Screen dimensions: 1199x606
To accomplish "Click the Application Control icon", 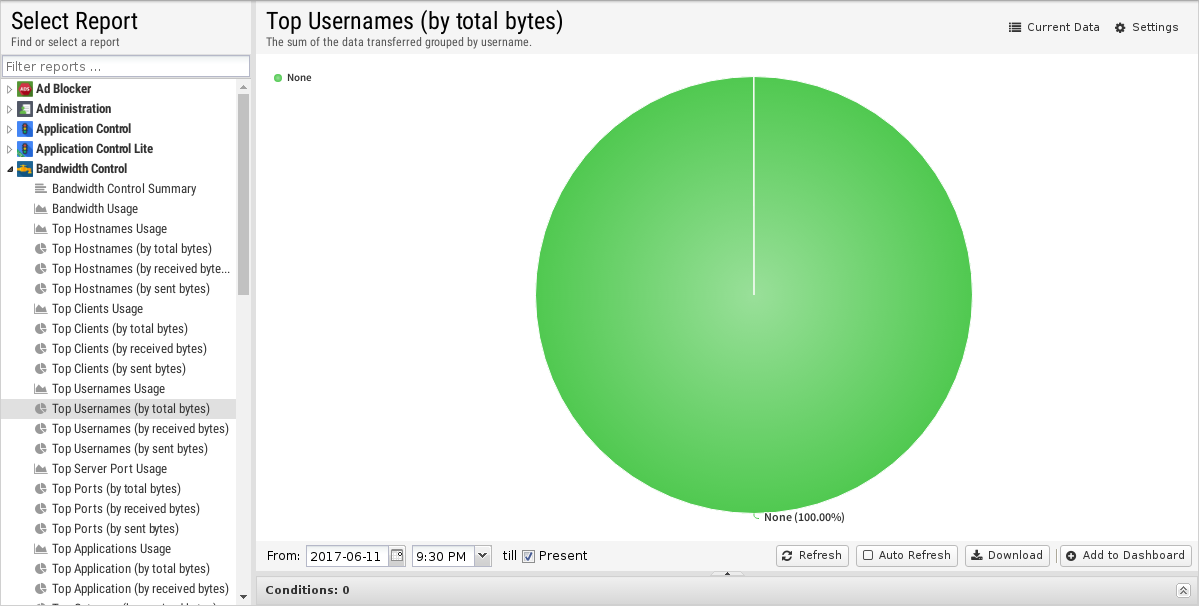I will (25, 129).
